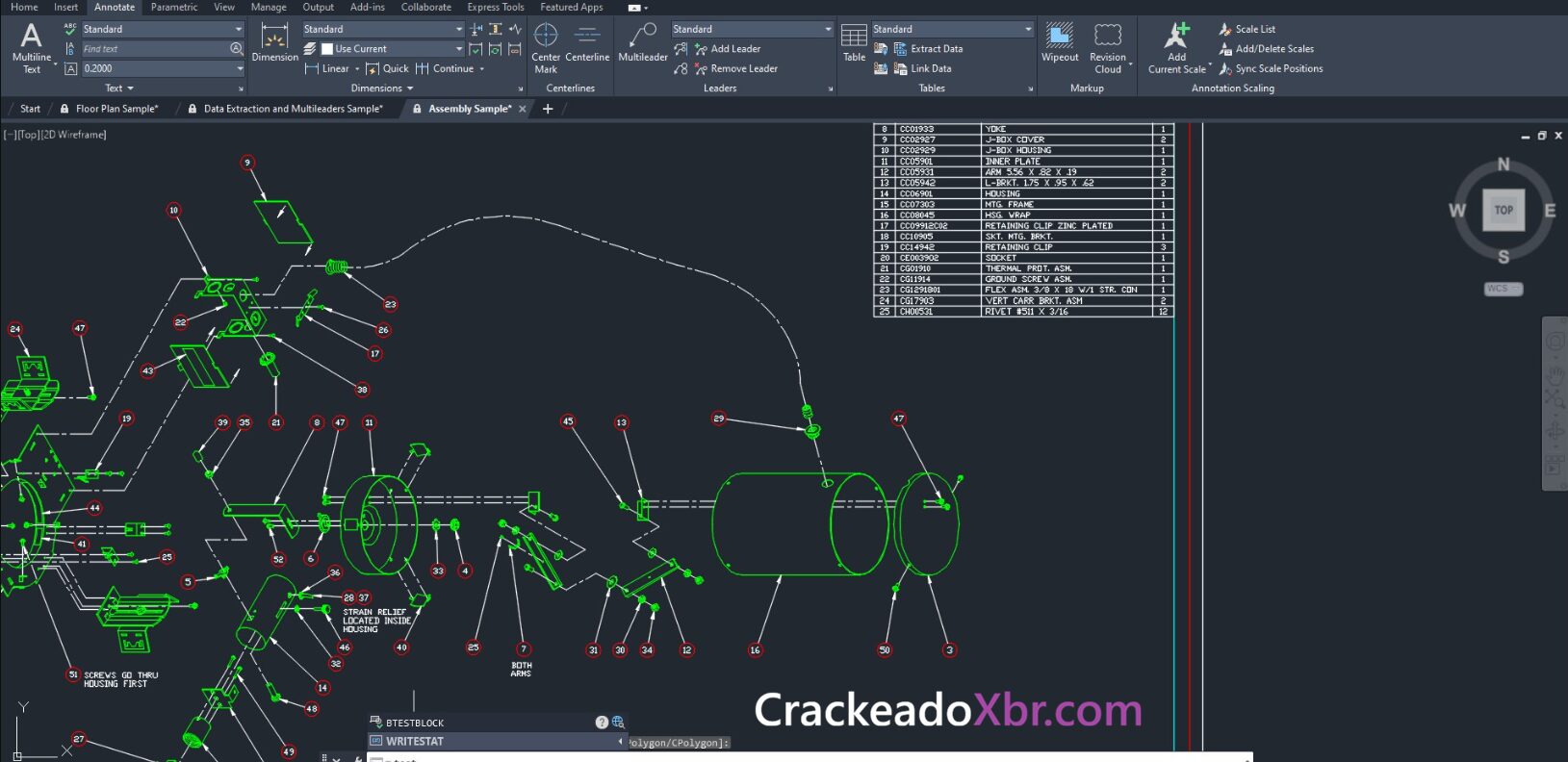Click the Quick dimension tool

[388, 68]
